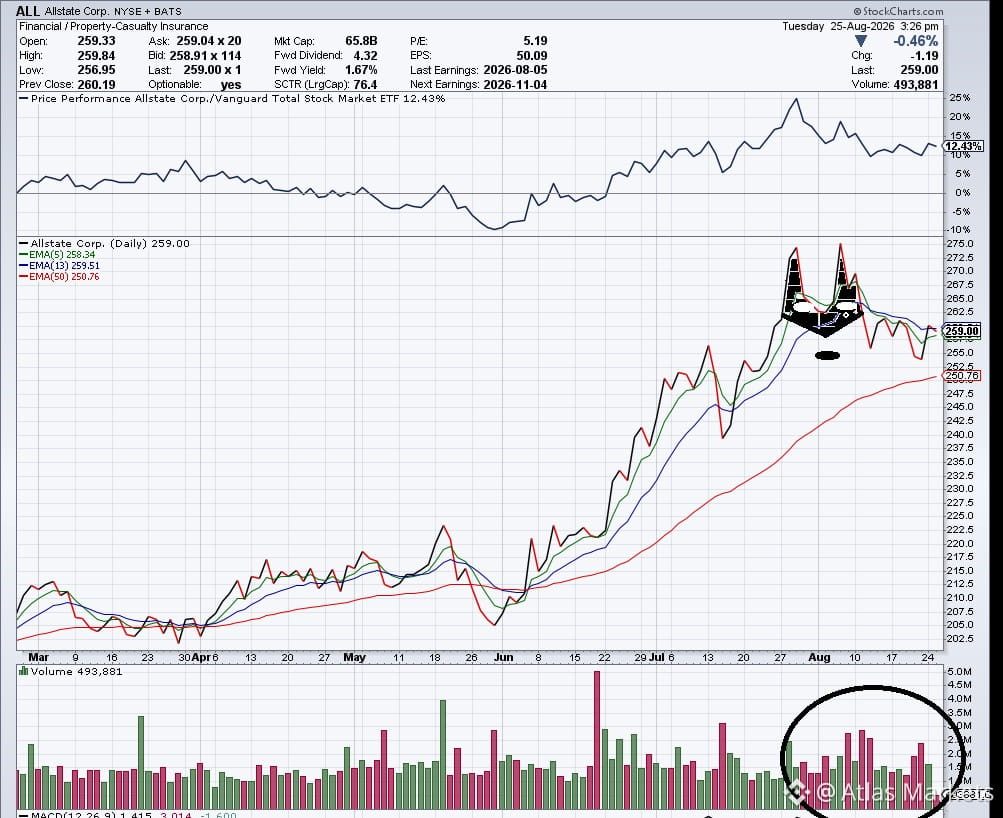Click the Prev Close value 260.19

pos(96,84)
